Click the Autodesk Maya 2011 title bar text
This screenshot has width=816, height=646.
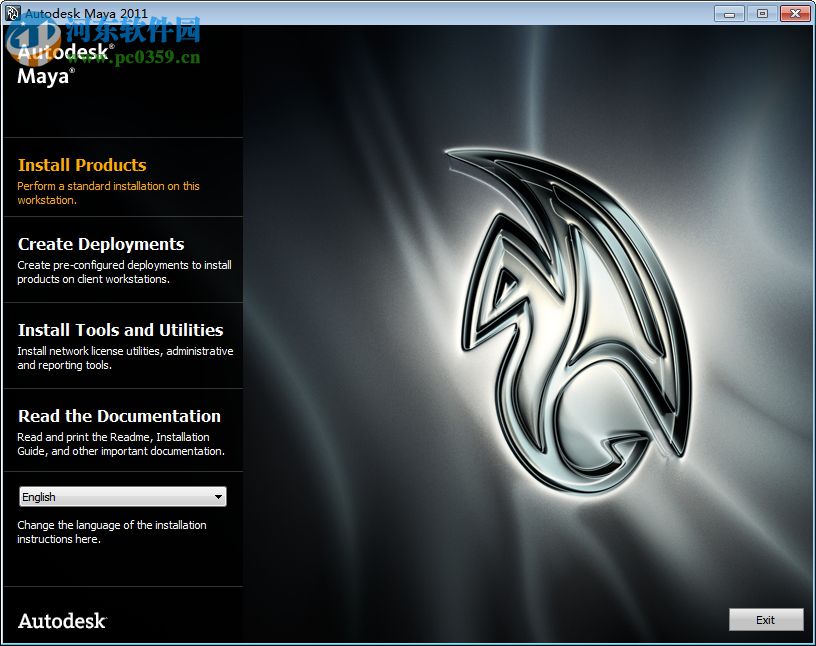[88, 13]
